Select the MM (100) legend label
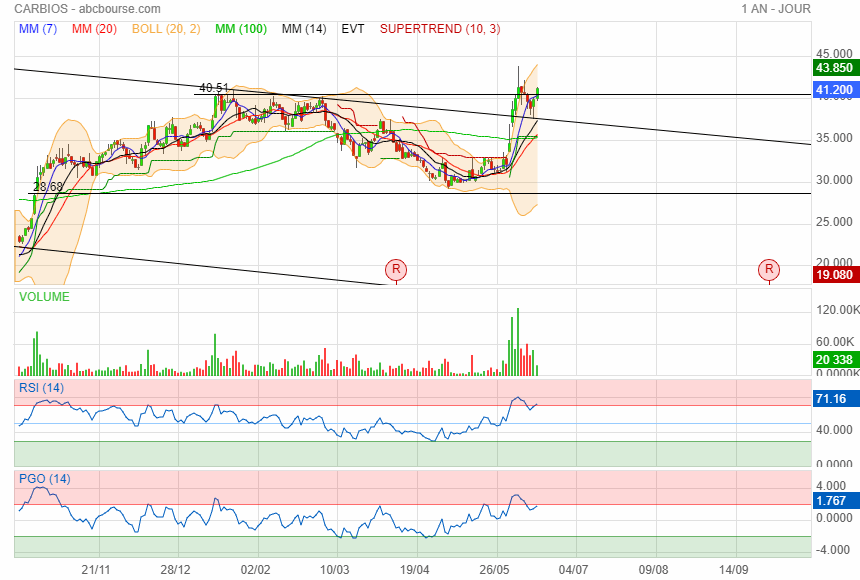Viewport: 860px width, 580px height. [x=241, y=29]
